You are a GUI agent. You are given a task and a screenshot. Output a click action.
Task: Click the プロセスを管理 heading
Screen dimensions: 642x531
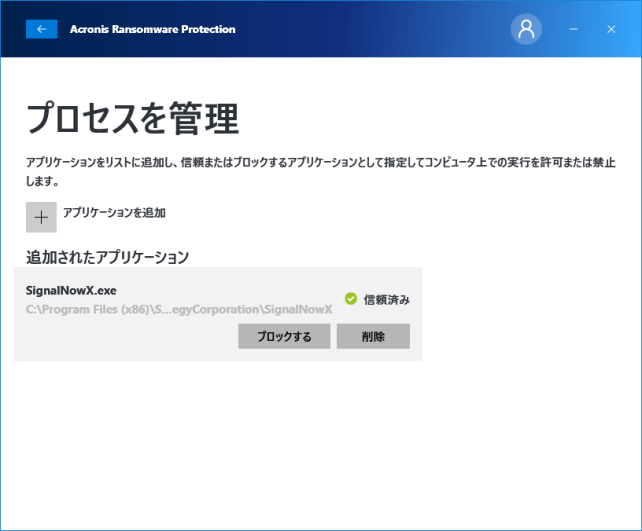point(133,119)
